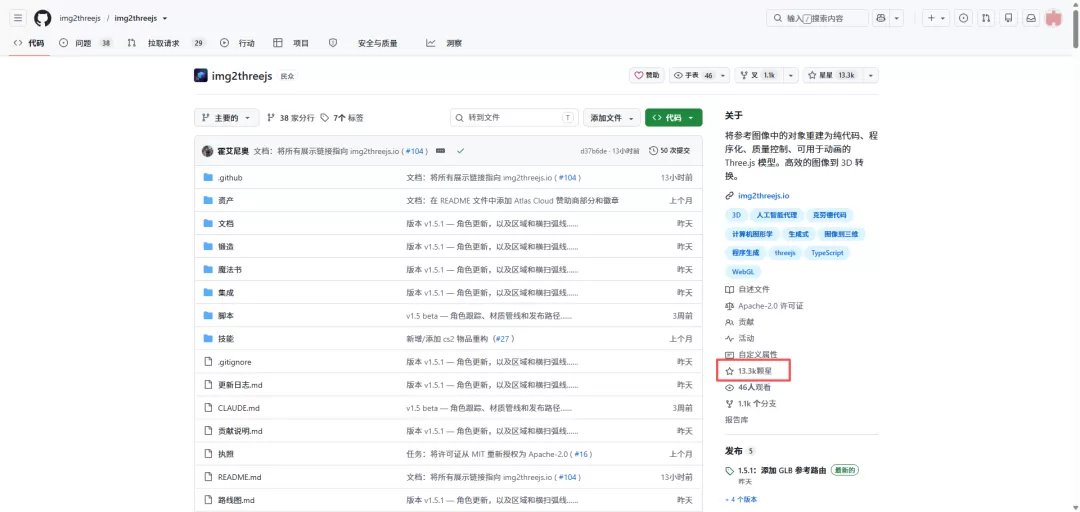Expand the plus create-new dropdown

[936, 19]
